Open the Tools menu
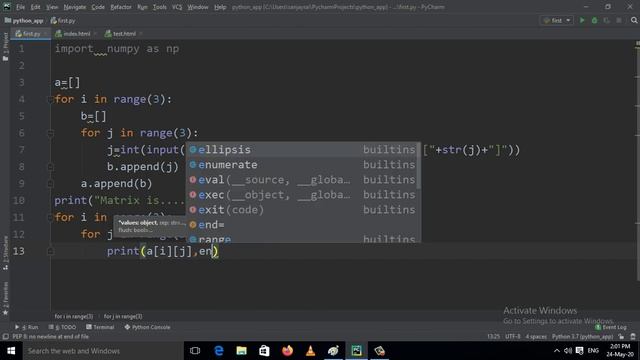 tap(160, 7)
